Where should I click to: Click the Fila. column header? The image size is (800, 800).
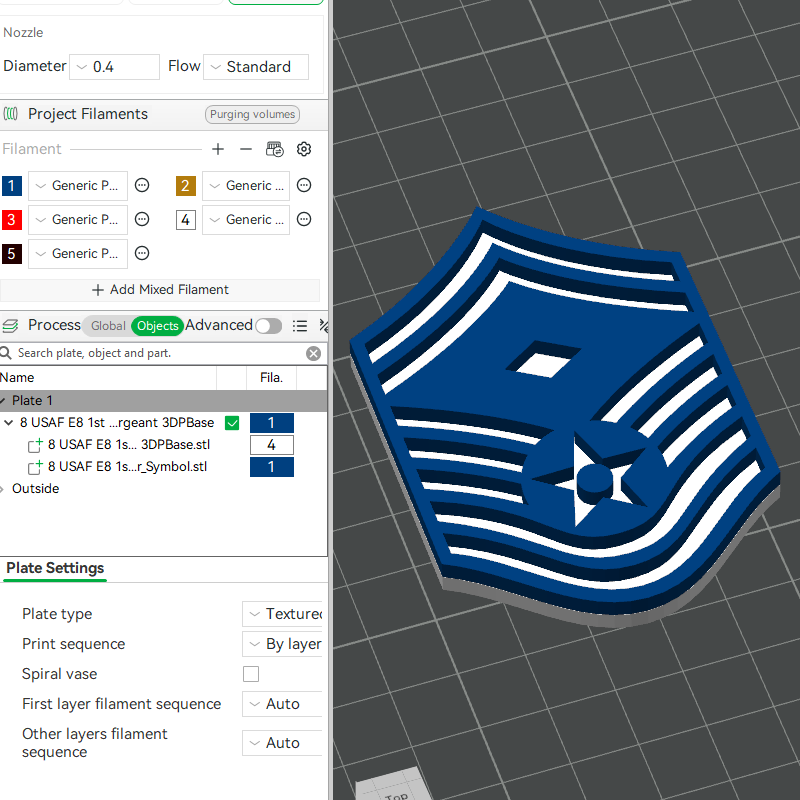pyautogui.click(x=271, y=378)
